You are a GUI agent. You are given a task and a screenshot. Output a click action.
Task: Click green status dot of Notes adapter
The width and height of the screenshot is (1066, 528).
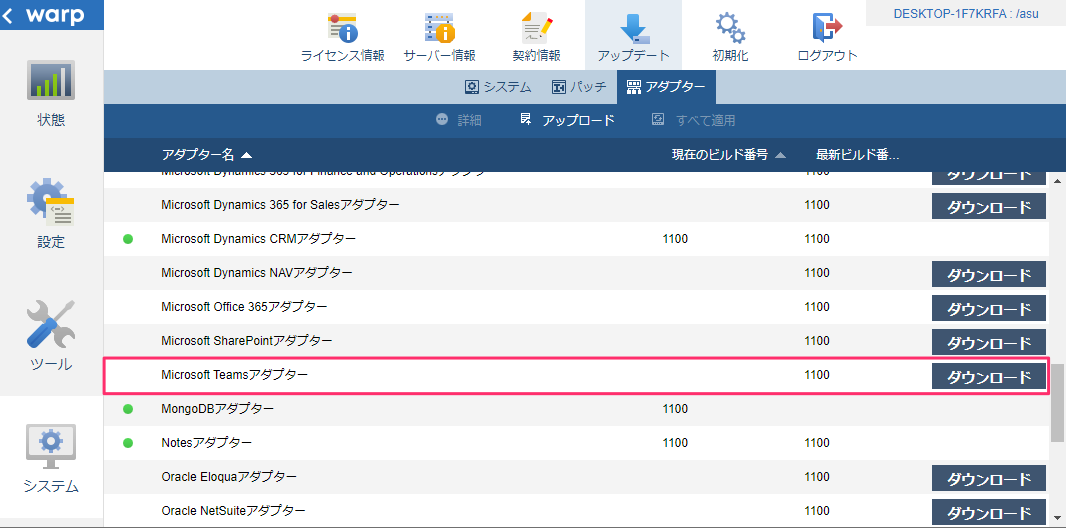click(128, 443)
